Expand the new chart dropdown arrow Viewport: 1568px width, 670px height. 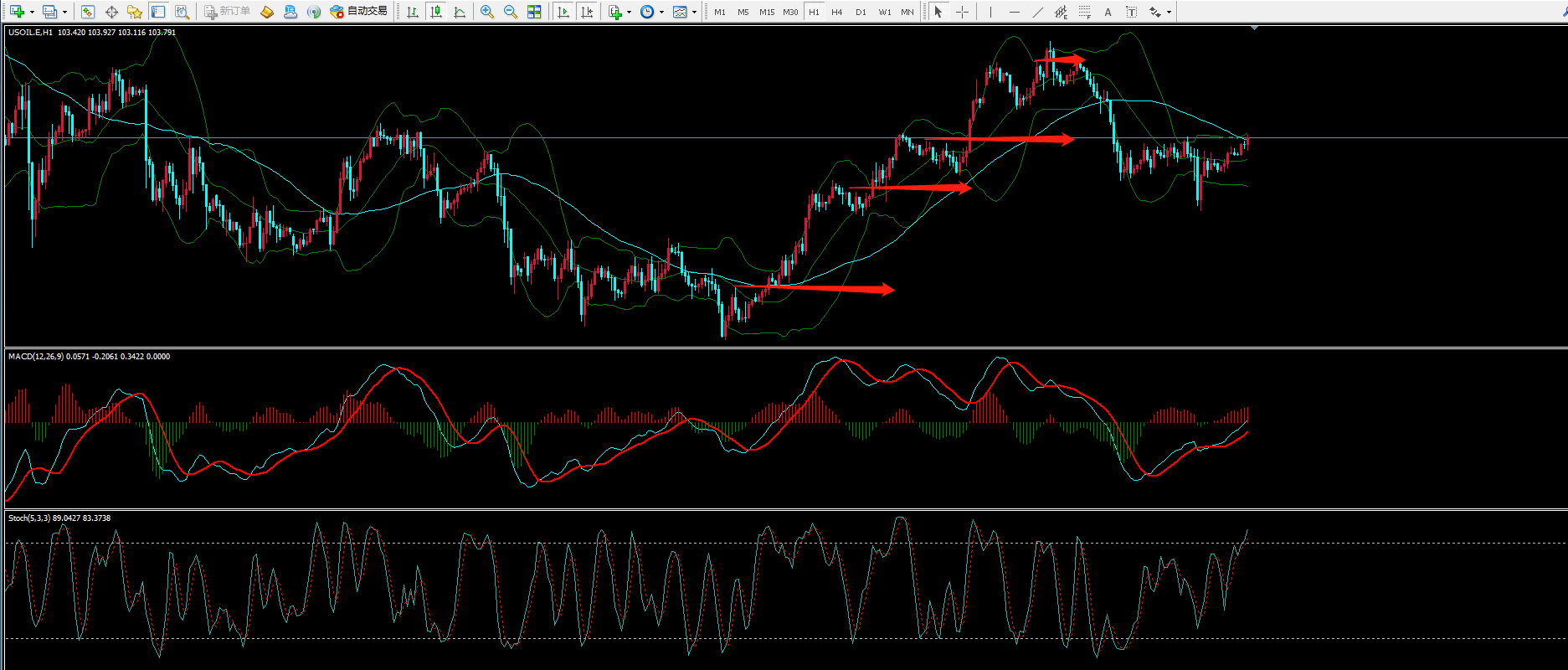pos(32,12)
